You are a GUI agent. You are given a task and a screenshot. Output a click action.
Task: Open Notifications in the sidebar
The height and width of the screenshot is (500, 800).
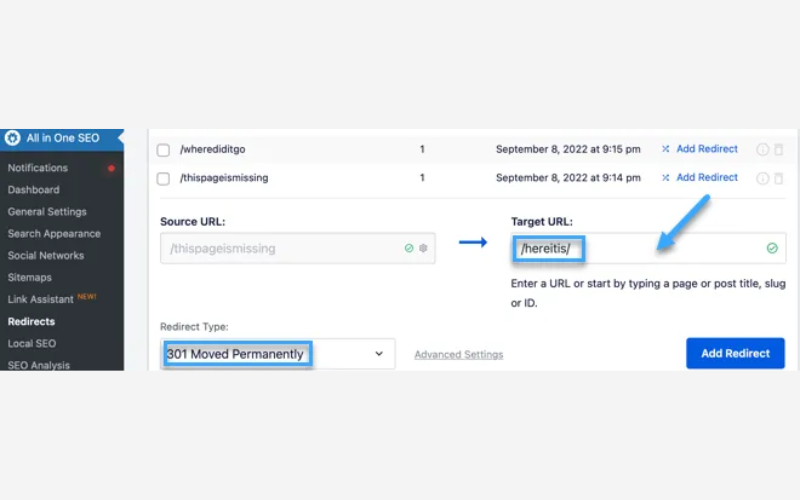(38, 168)
